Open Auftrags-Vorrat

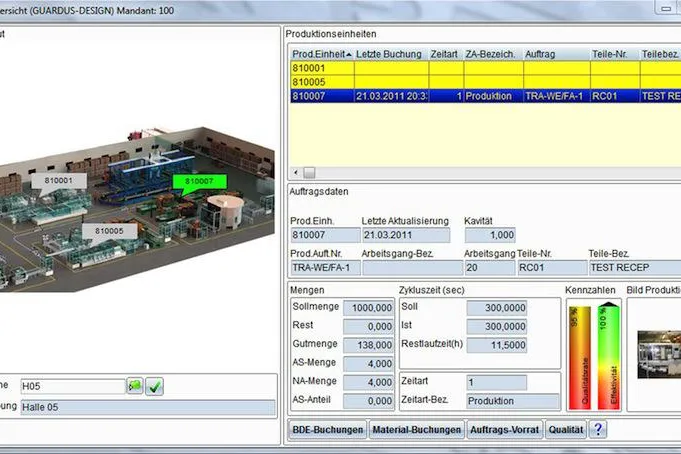click(504, 430)
